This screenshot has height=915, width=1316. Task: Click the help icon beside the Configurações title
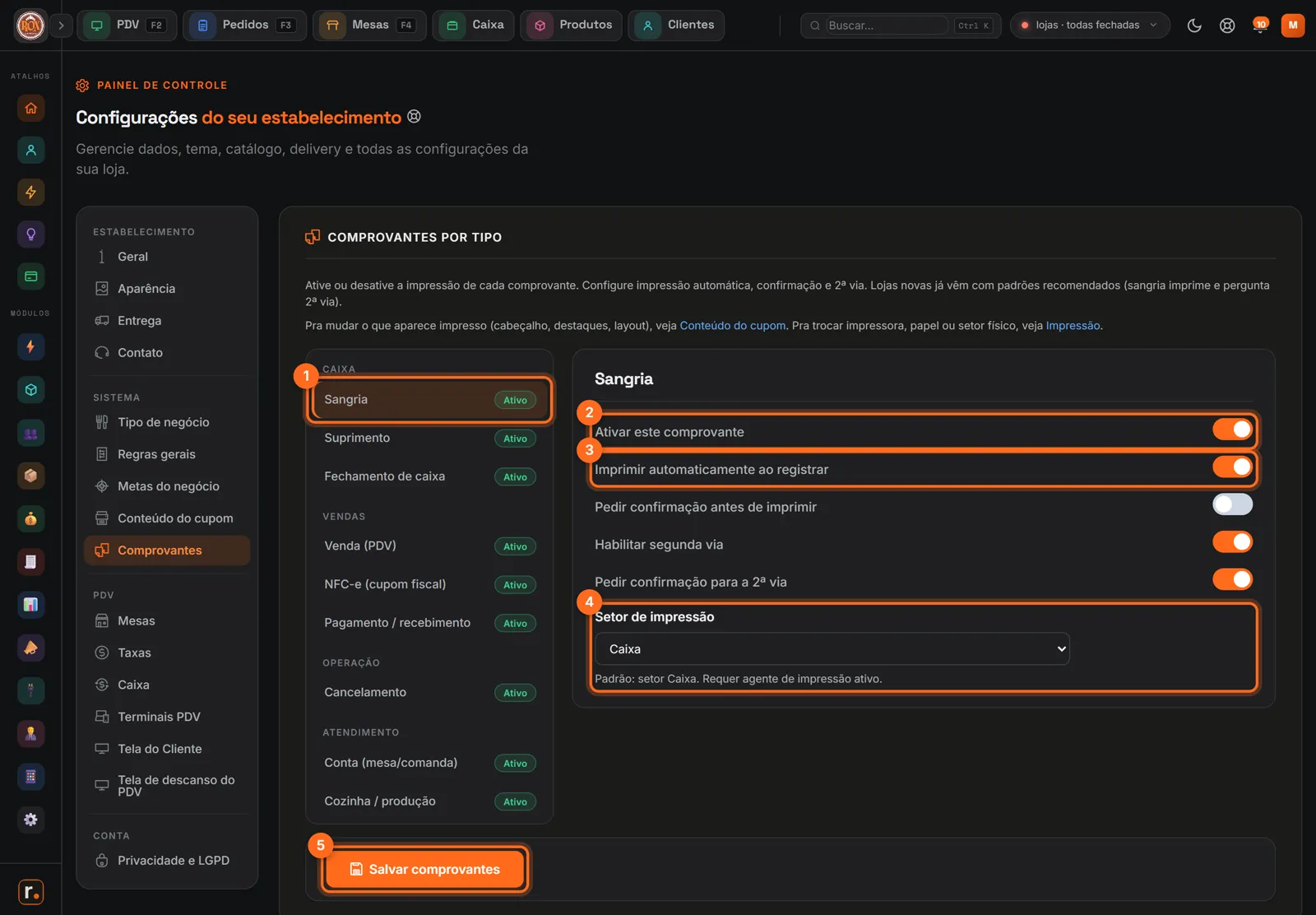(415, 117)
